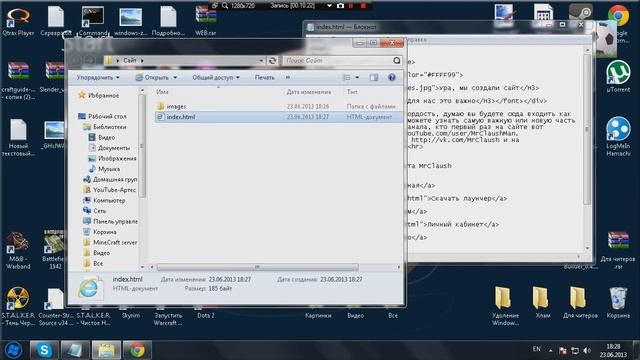This screenshot has height=360, width=640.
Task: Expand the view options dropdown arrow in Explorer
Action: pyautogui.click(x=357, y=77)
